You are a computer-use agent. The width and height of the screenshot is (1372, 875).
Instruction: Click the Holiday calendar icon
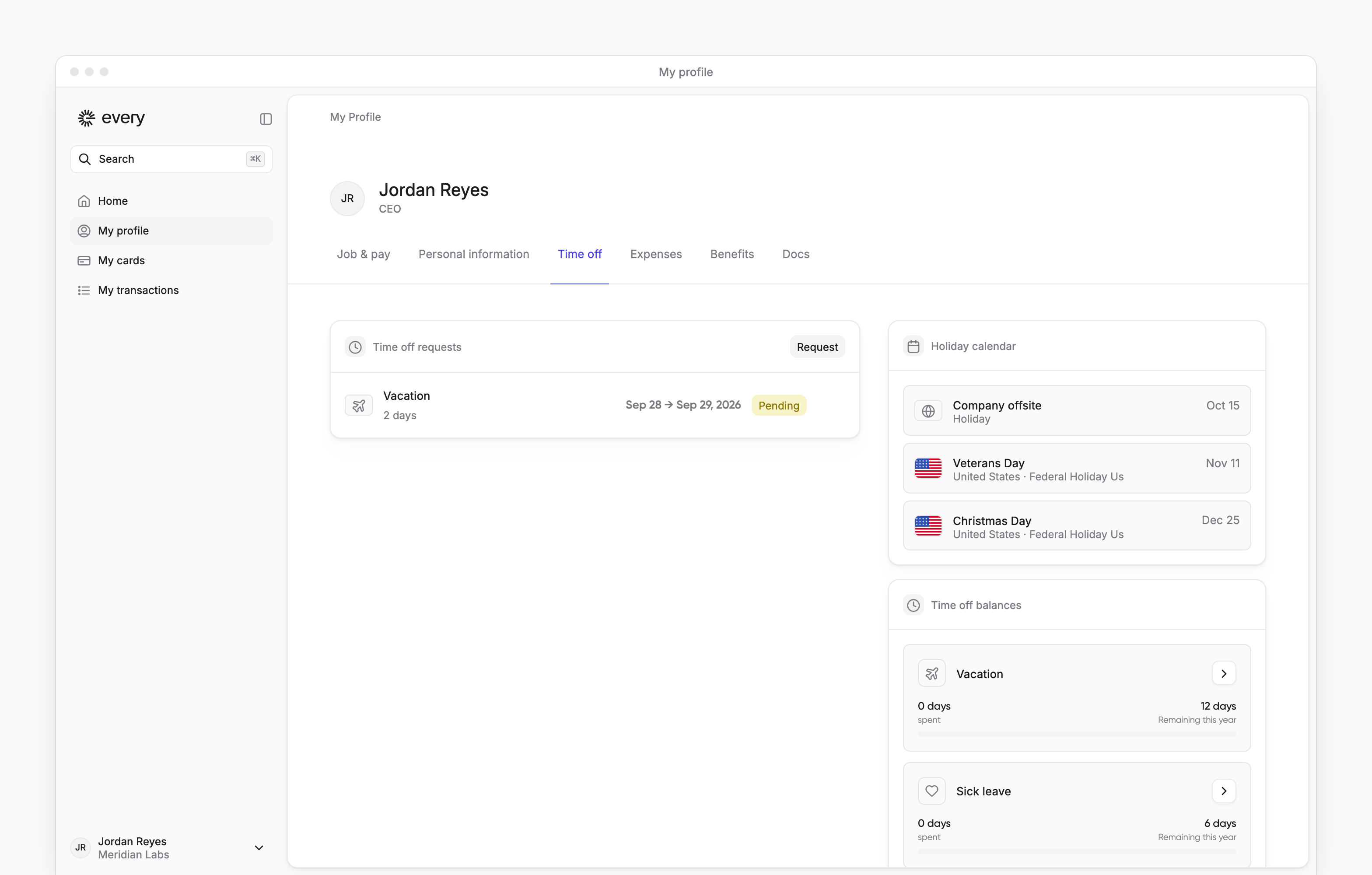[913, 346]
